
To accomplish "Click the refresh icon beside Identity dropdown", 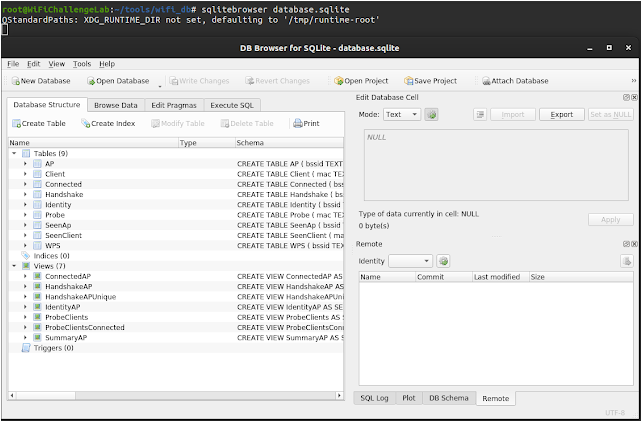I will pyautogui.click(x=443, y=261).
